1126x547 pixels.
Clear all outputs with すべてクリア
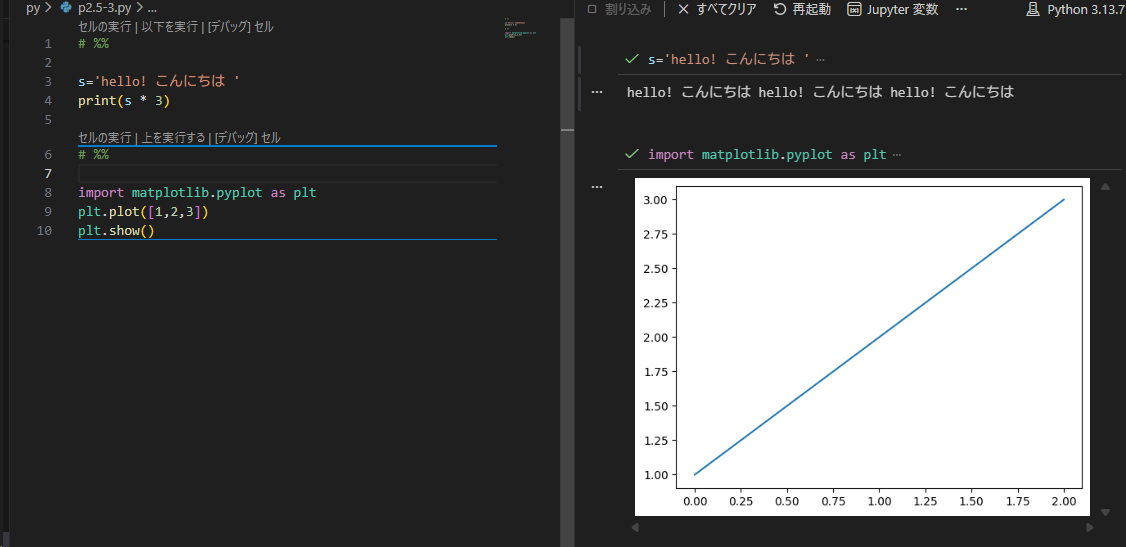pos(717,9)
